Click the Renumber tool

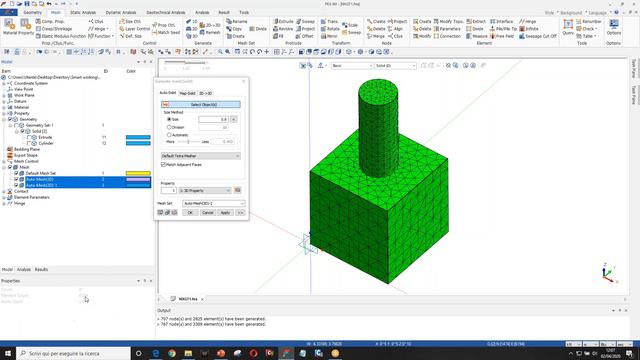tap(588, 21)
